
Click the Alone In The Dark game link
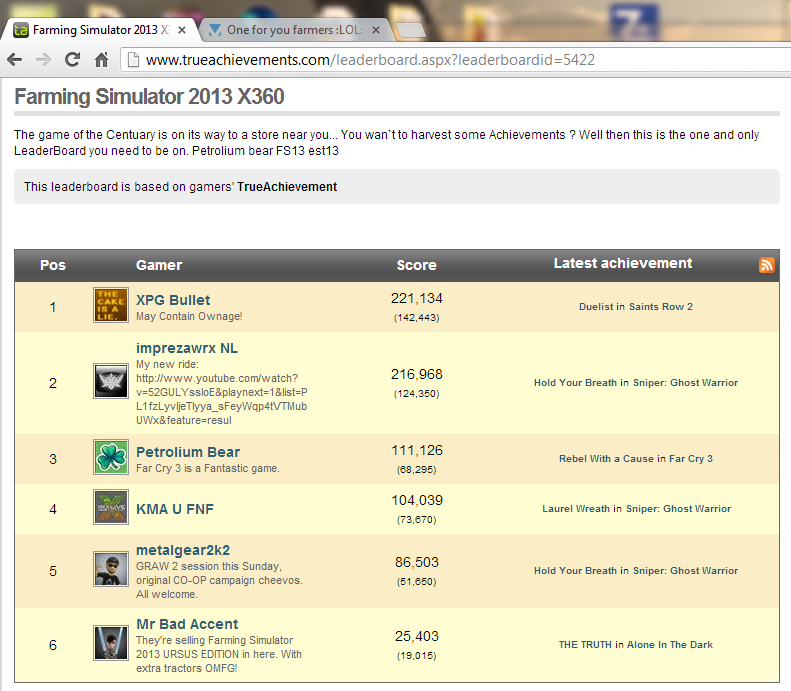click(x=670, y=645)
